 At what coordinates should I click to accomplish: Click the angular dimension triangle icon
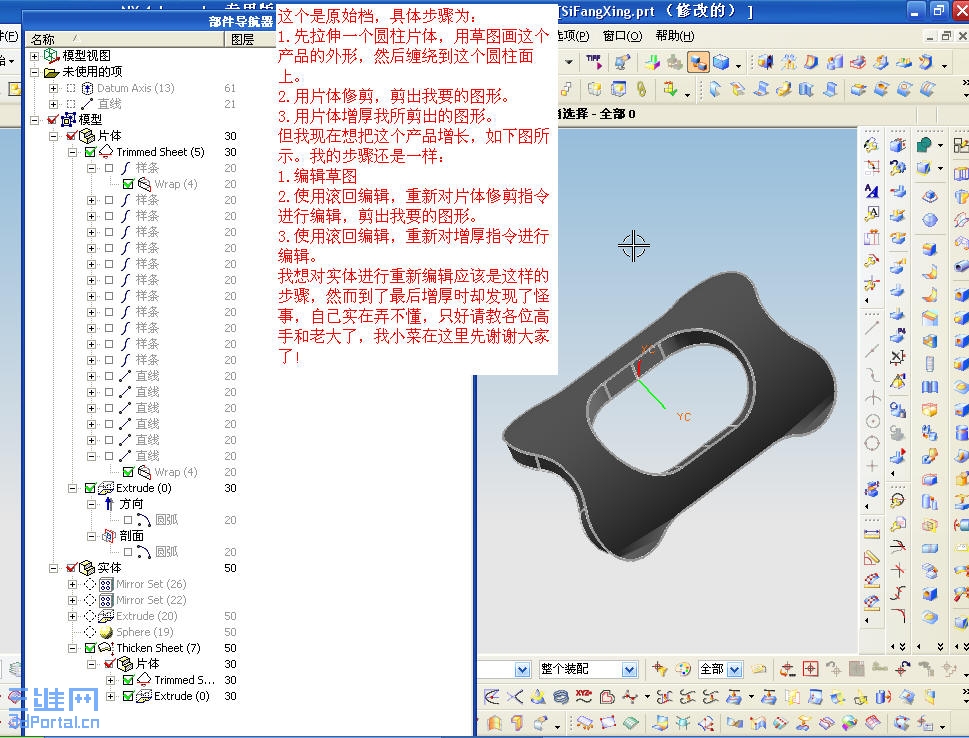click(872, 558)
